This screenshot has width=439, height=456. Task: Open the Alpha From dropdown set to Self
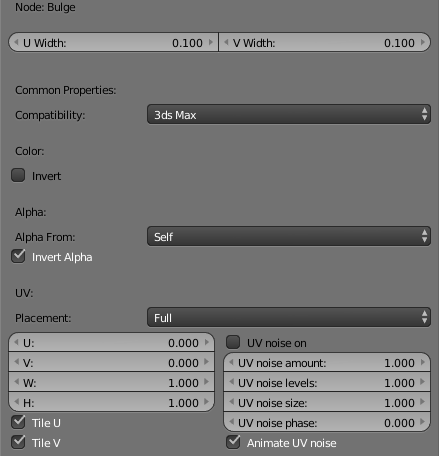click(x=289, y=236)
